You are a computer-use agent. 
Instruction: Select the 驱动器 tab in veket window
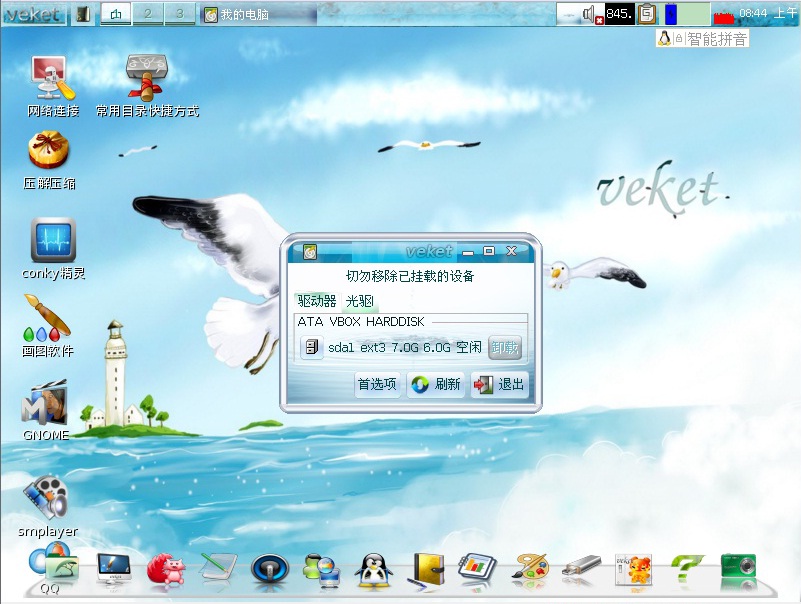317,301
